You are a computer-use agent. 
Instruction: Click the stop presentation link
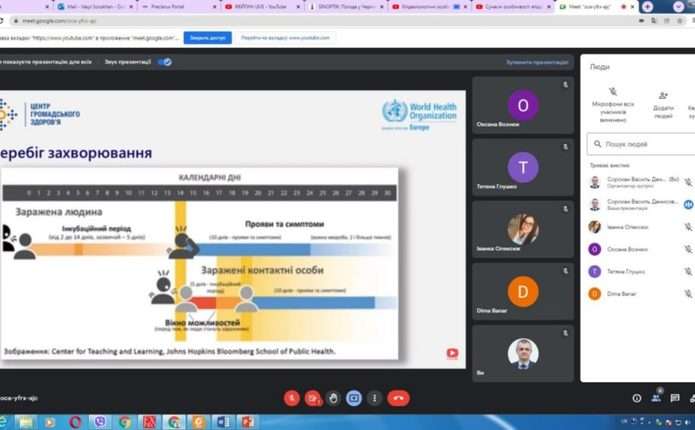point(536,62)
